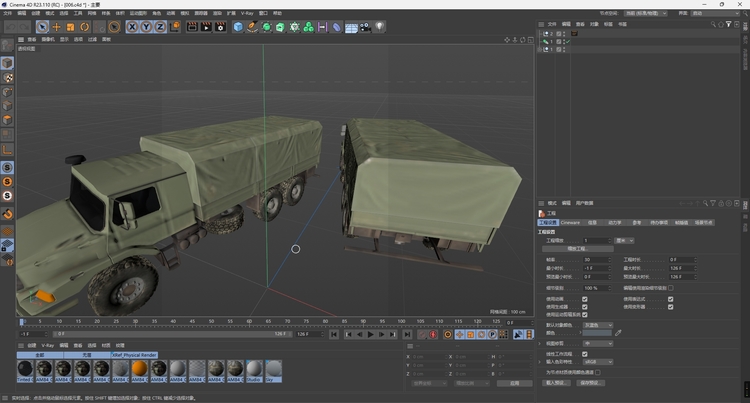The height and width of the screenshot is (403, 750).
Task: Select the Studio material thumbnail
Action: (x=254, y=369)
